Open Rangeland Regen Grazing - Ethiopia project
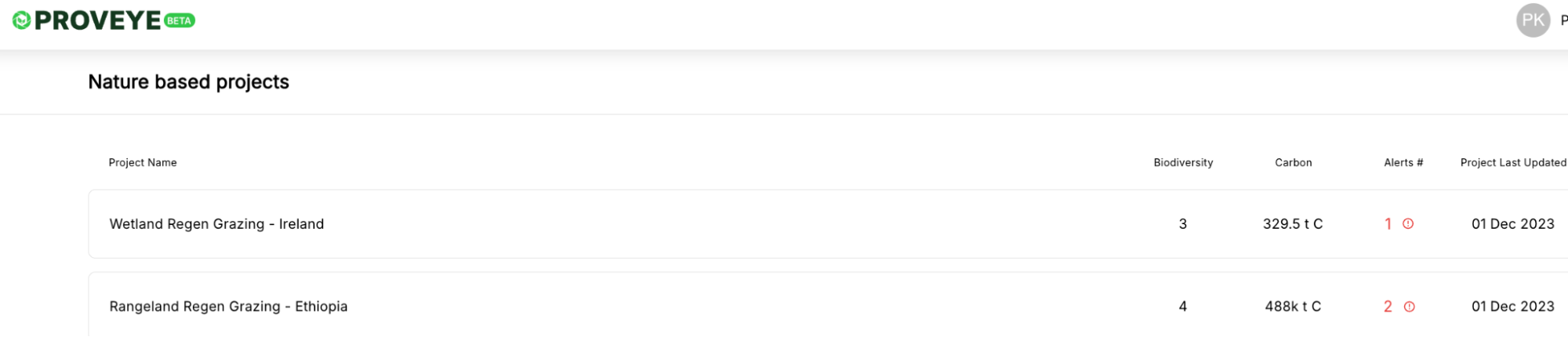 pyautogui.click(x=228, y=306)
